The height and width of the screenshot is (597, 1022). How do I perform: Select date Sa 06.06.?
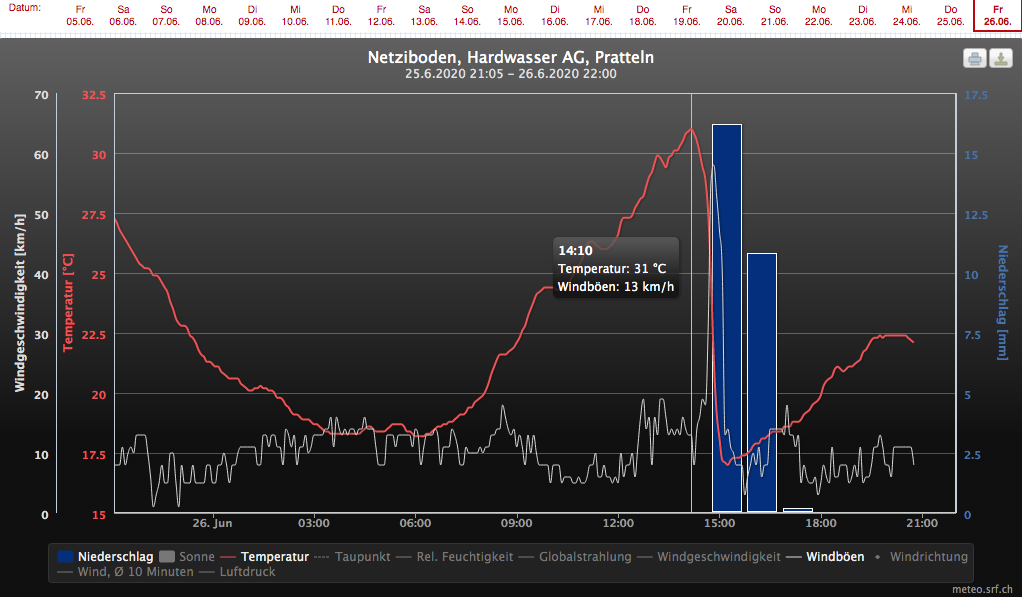tap(123, 16)
